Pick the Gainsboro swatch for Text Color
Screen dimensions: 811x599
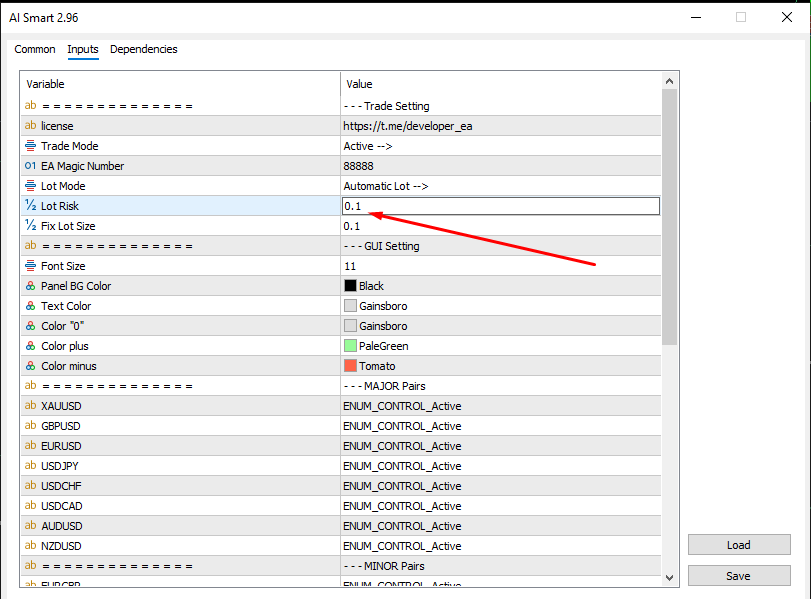350,306
